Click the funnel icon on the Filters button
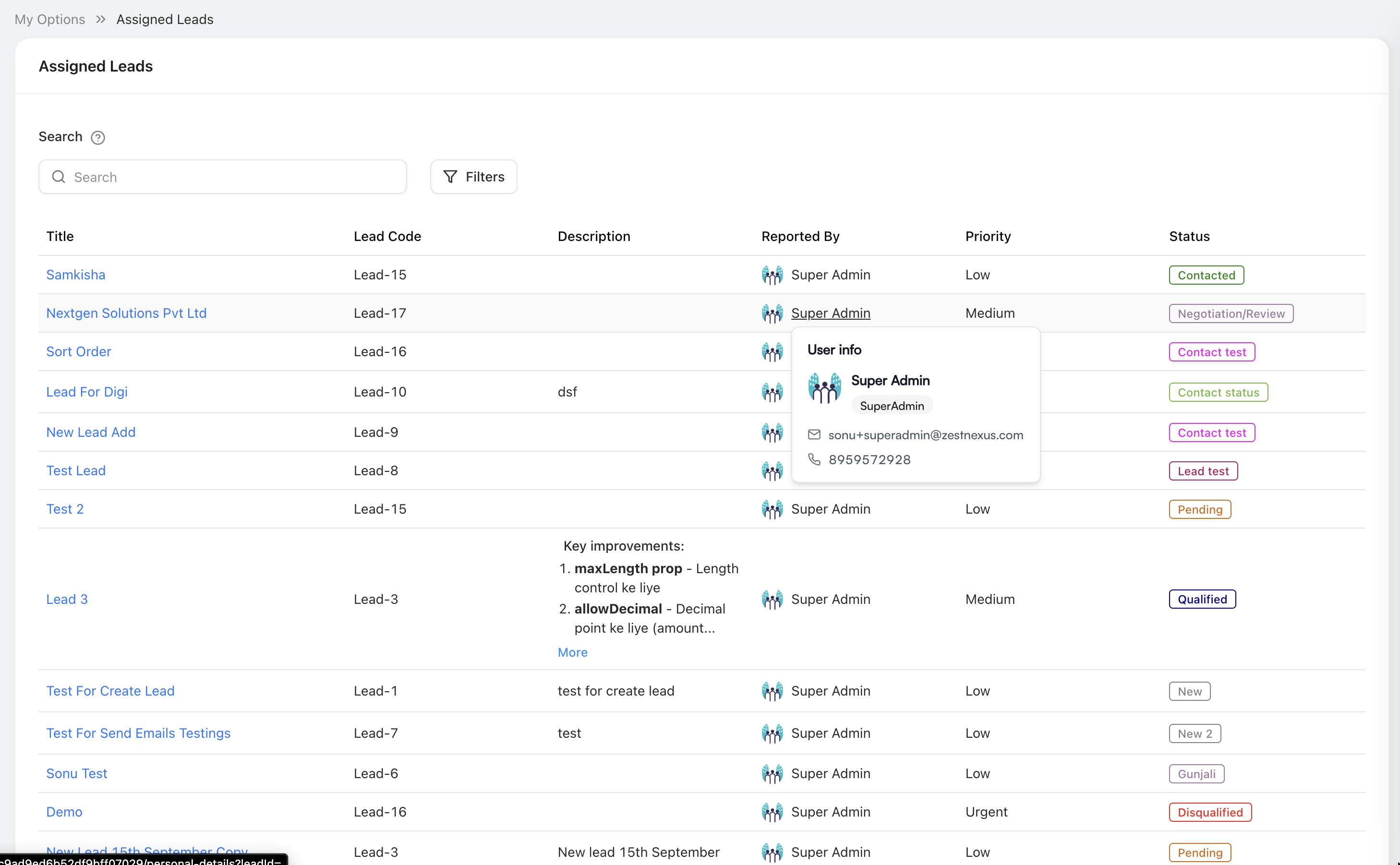The height and width of the screenshot is (865, 1400). pos(450,177)
